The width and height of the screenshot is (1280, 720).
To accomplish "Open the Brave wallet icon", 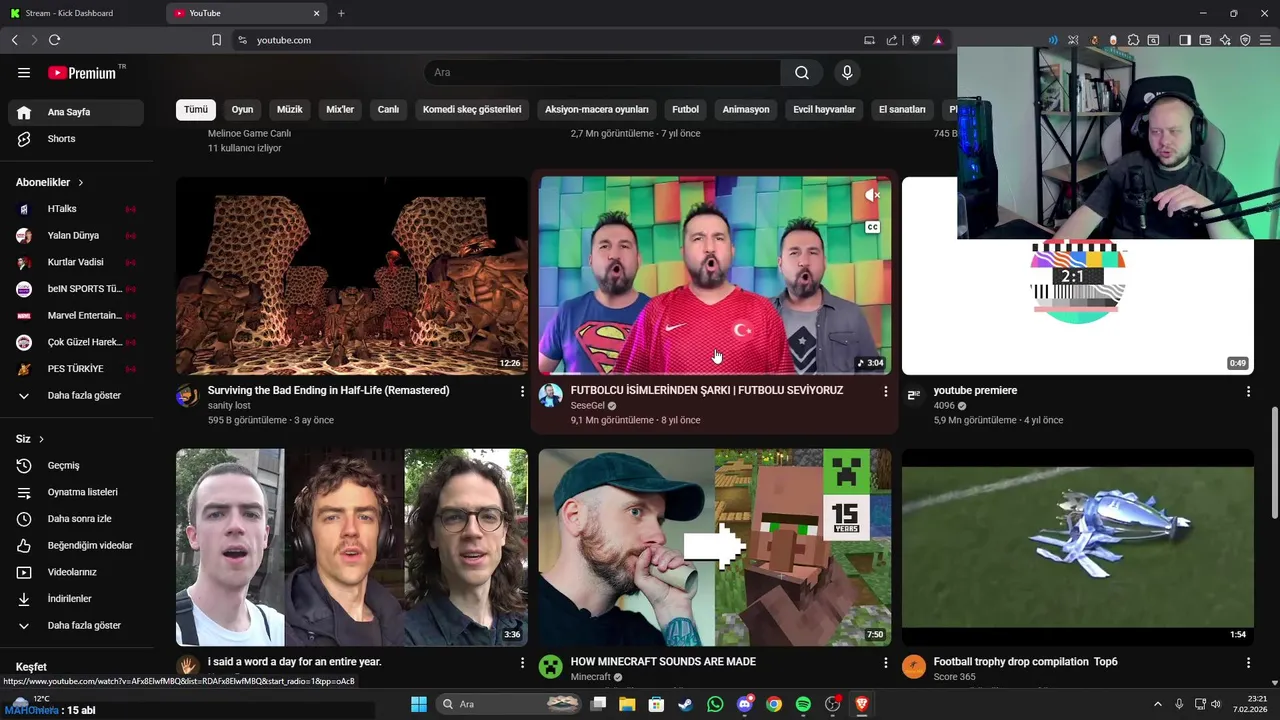I will 1205,40.
